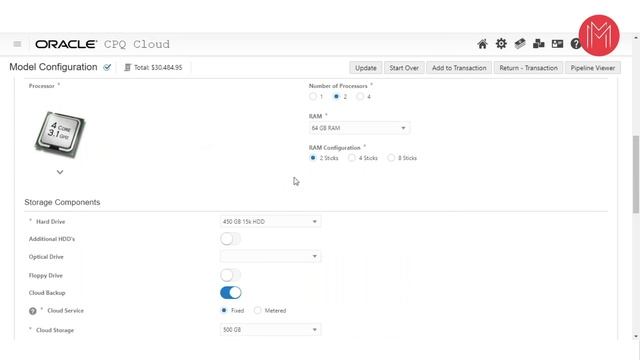Open the empty Optical Drive dropdown

[x=270, y=256]
